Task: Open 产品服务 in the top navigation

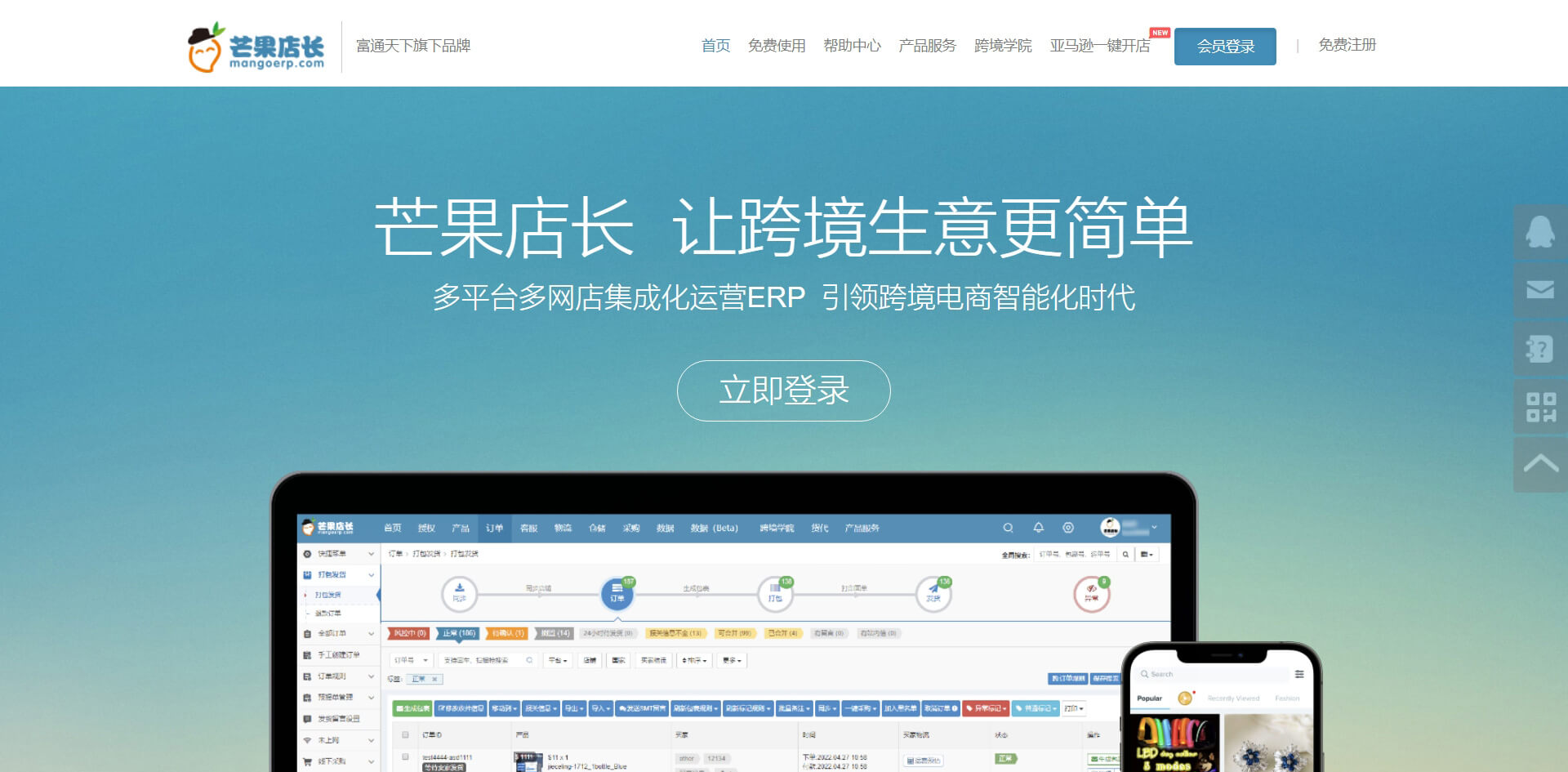Action: click(927, 46)
